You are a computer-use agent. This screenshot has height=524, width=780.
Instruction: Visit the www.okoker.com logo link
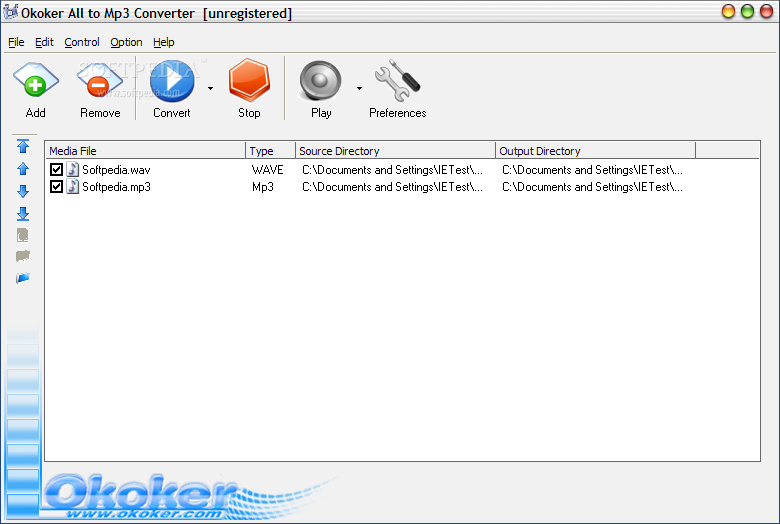coord(144,514)
